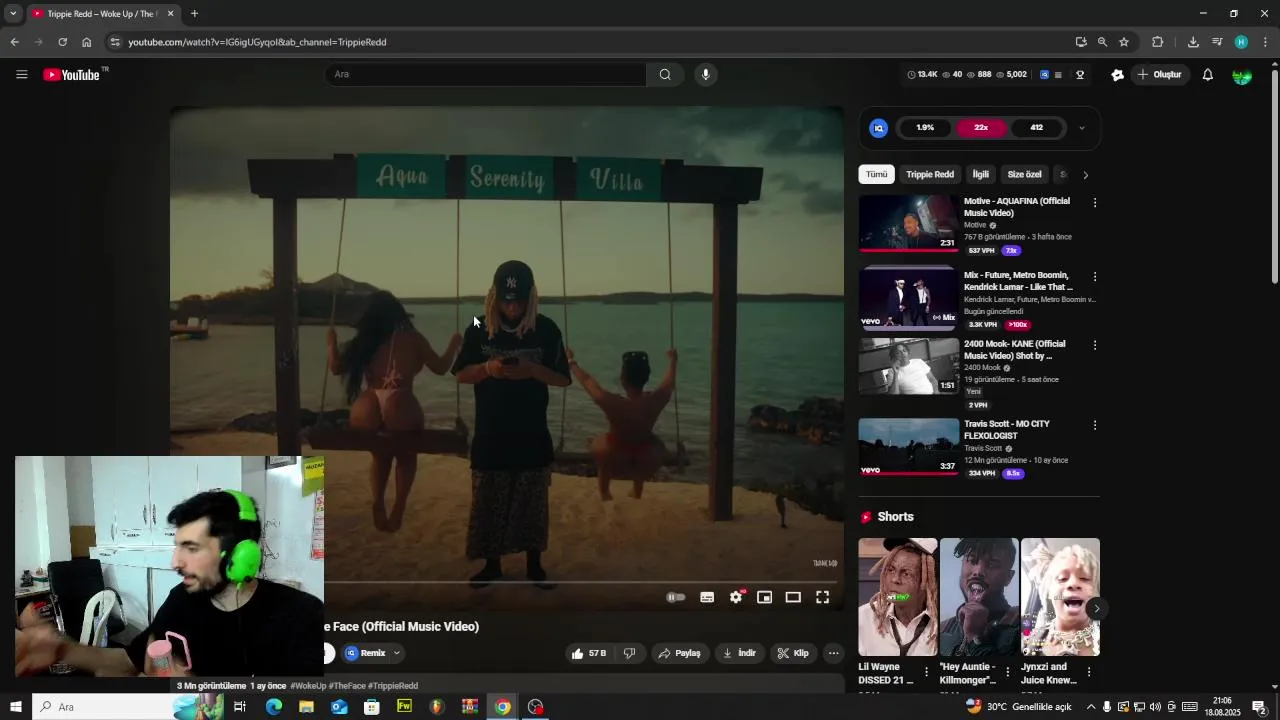
Task: Click in the YouTube search field
Action: tap(485, 74)
